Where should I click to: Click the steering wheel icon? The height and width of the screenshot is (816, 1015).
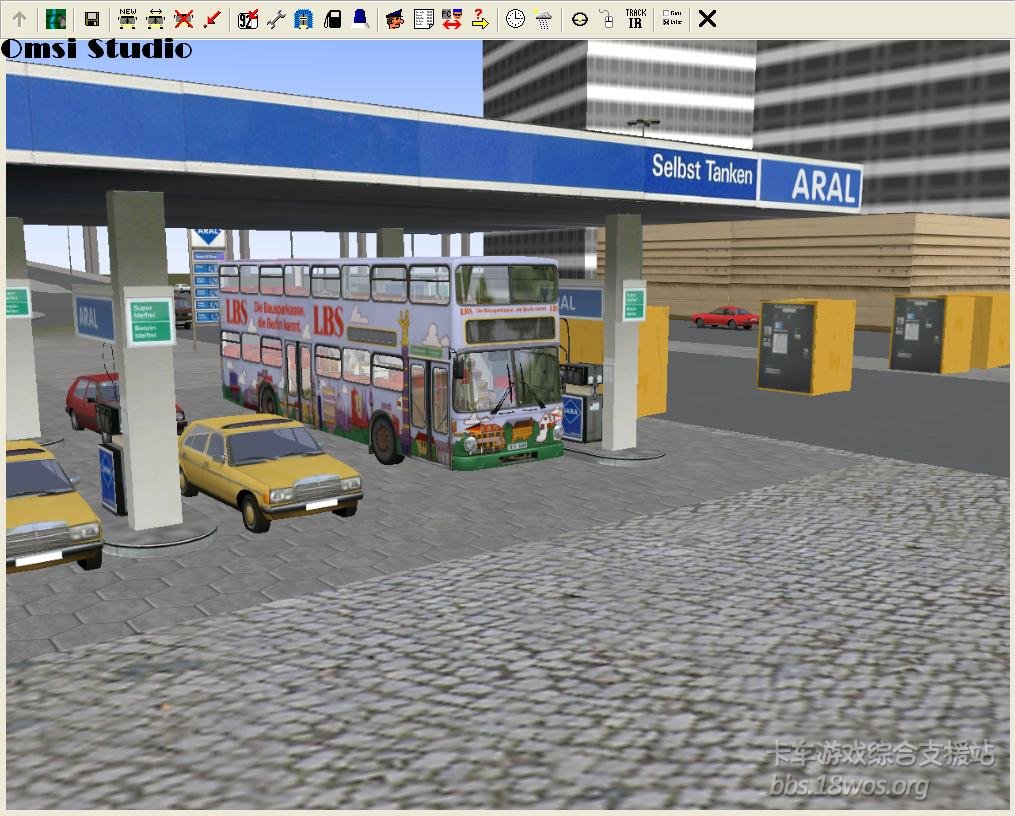(x=579, y=19)
